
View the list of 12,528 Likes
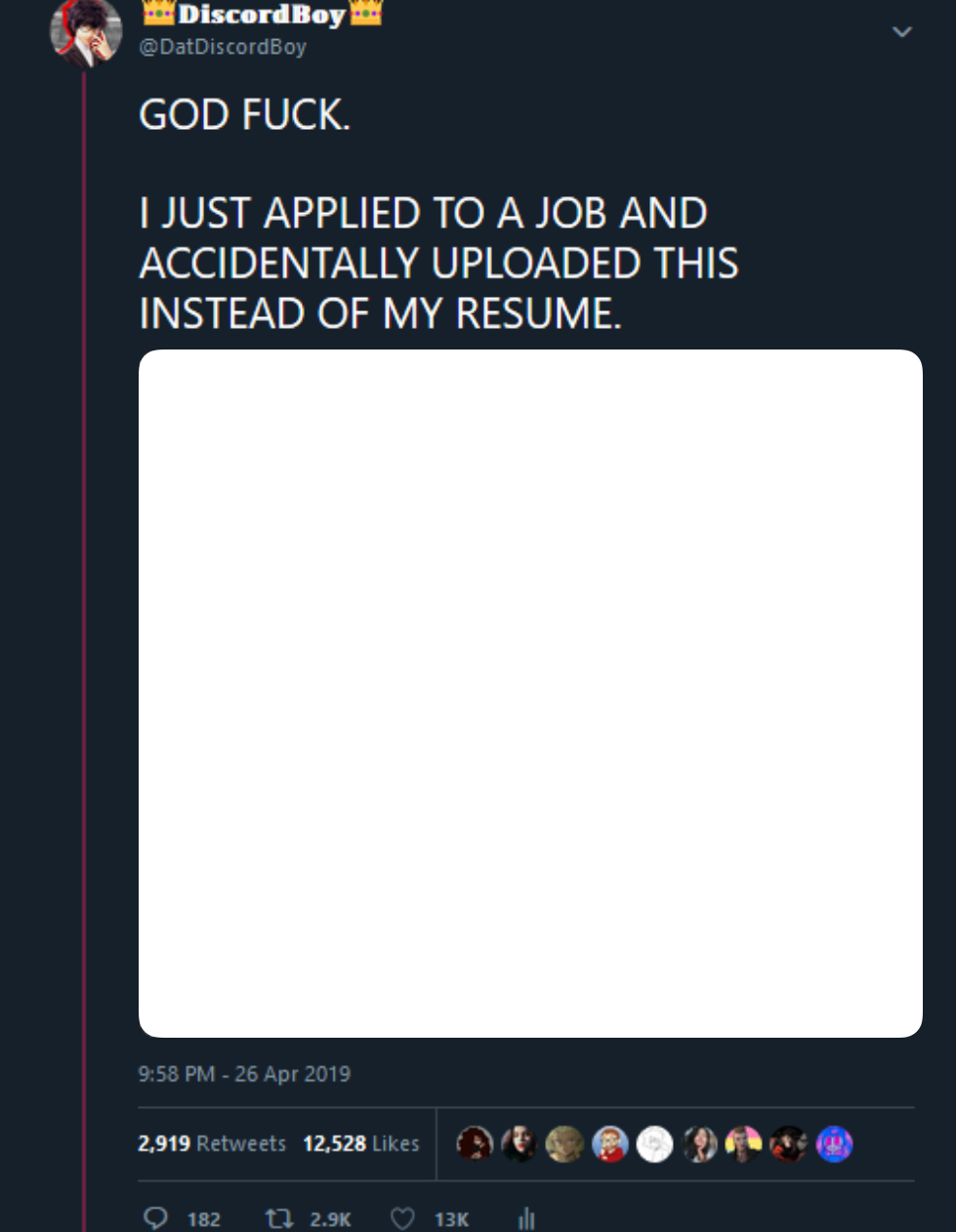(361, 1143)
